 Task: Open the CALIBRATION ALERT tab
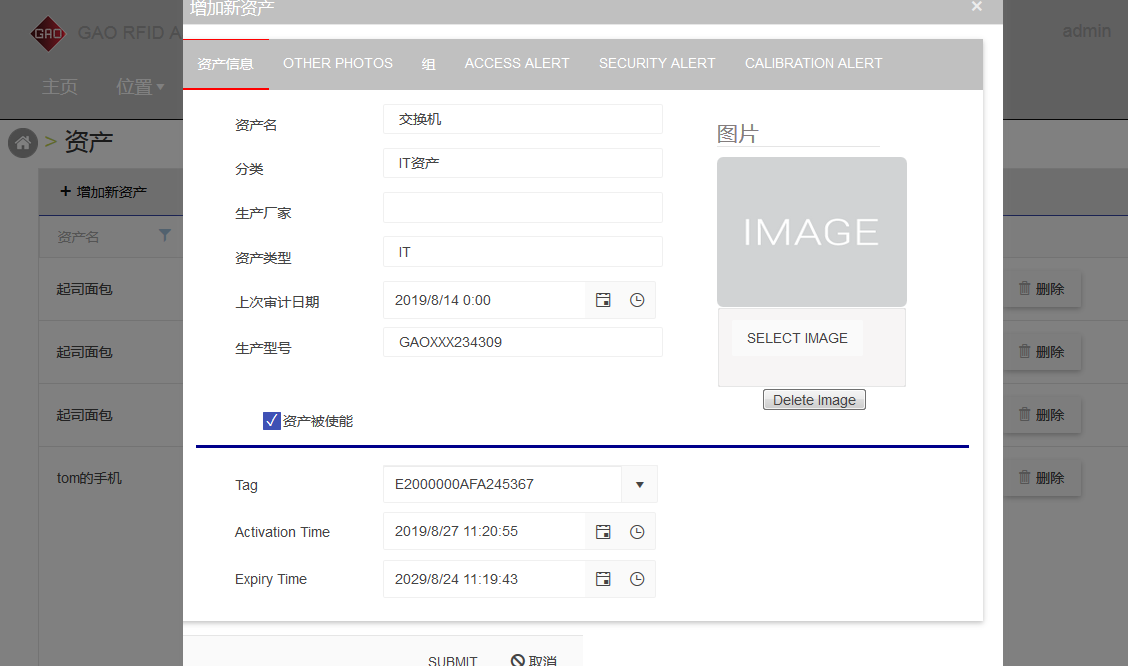[x=813, y=63]
